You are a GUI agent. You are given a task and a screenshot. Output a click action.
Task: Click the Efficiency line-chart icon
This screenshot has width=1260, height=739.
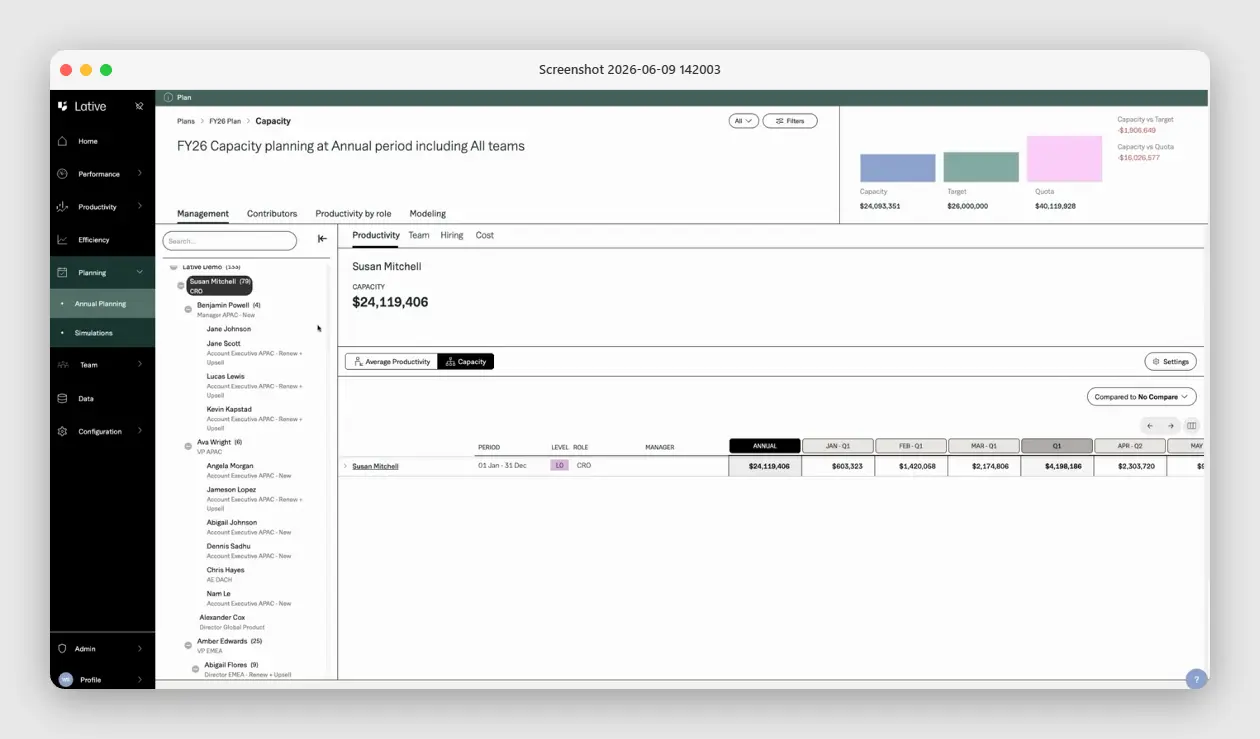coord(62,240)
